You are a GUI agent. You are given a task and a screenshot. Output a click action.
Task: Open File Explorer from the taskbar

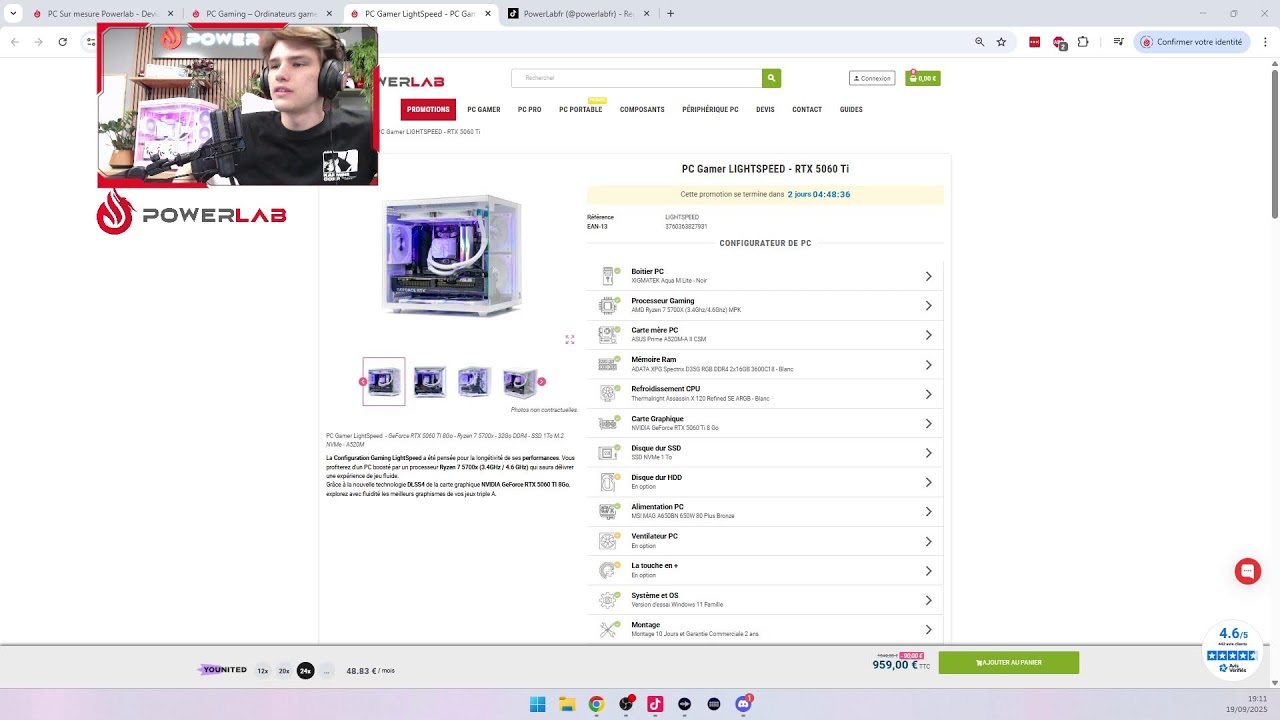pos(566,704)
